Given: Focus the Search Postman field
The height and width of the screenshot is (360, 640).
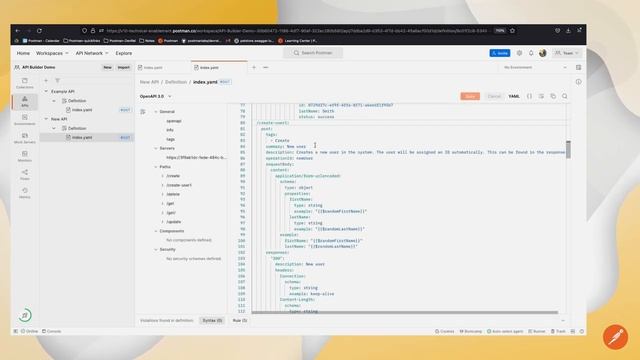Looking at the screenshot, I should [313, 53].
